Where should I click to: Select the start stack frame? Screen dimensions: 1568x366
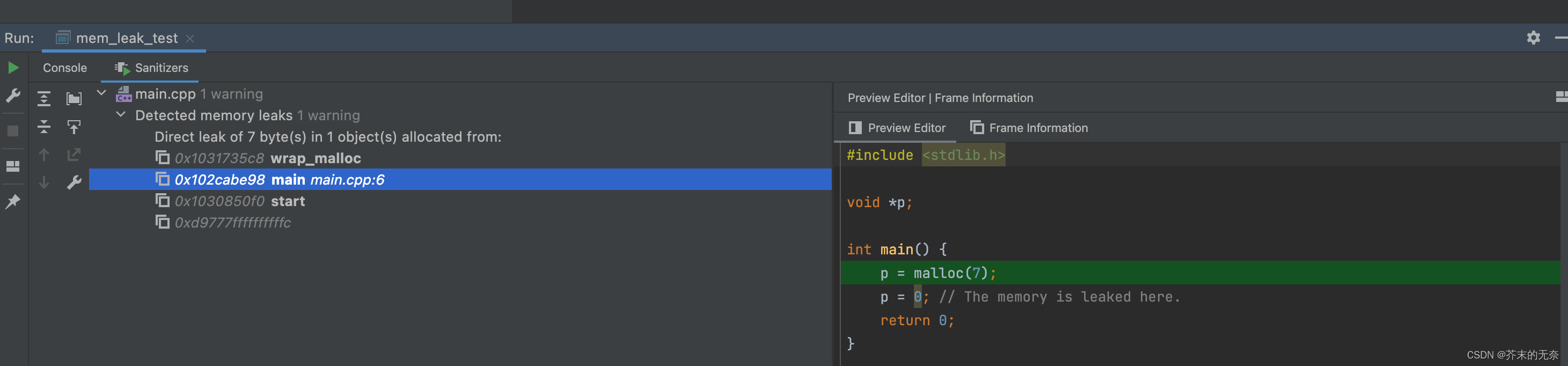click(x=287, y=201)
